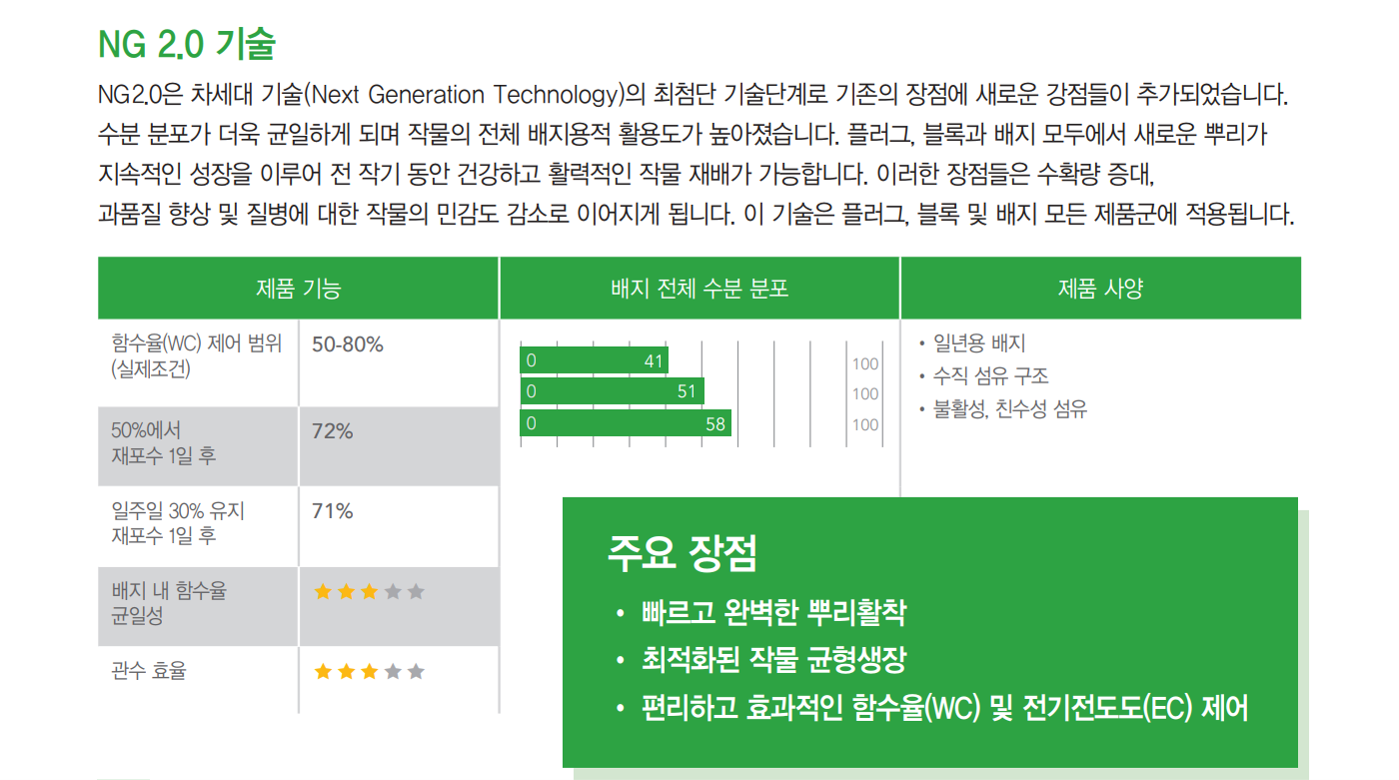Click the third gold star in 관수 효율 row
Screen dimensions: 1399x780
click(369, 671)
